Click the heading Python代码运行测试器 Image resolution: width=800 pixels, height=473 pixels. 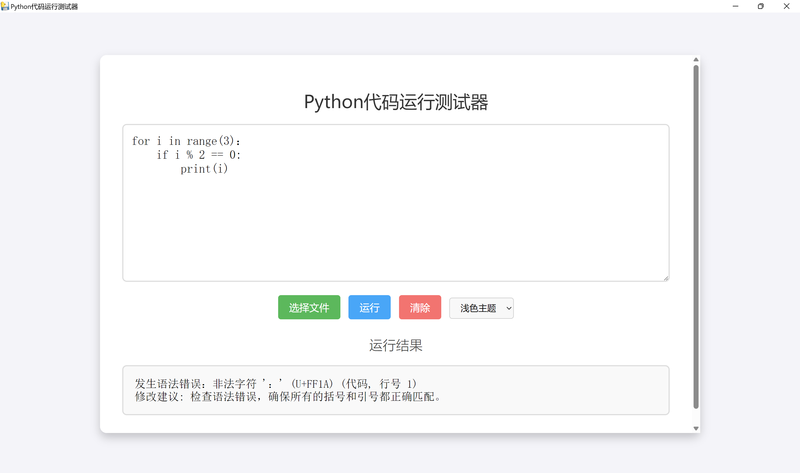tap(396, 102)
